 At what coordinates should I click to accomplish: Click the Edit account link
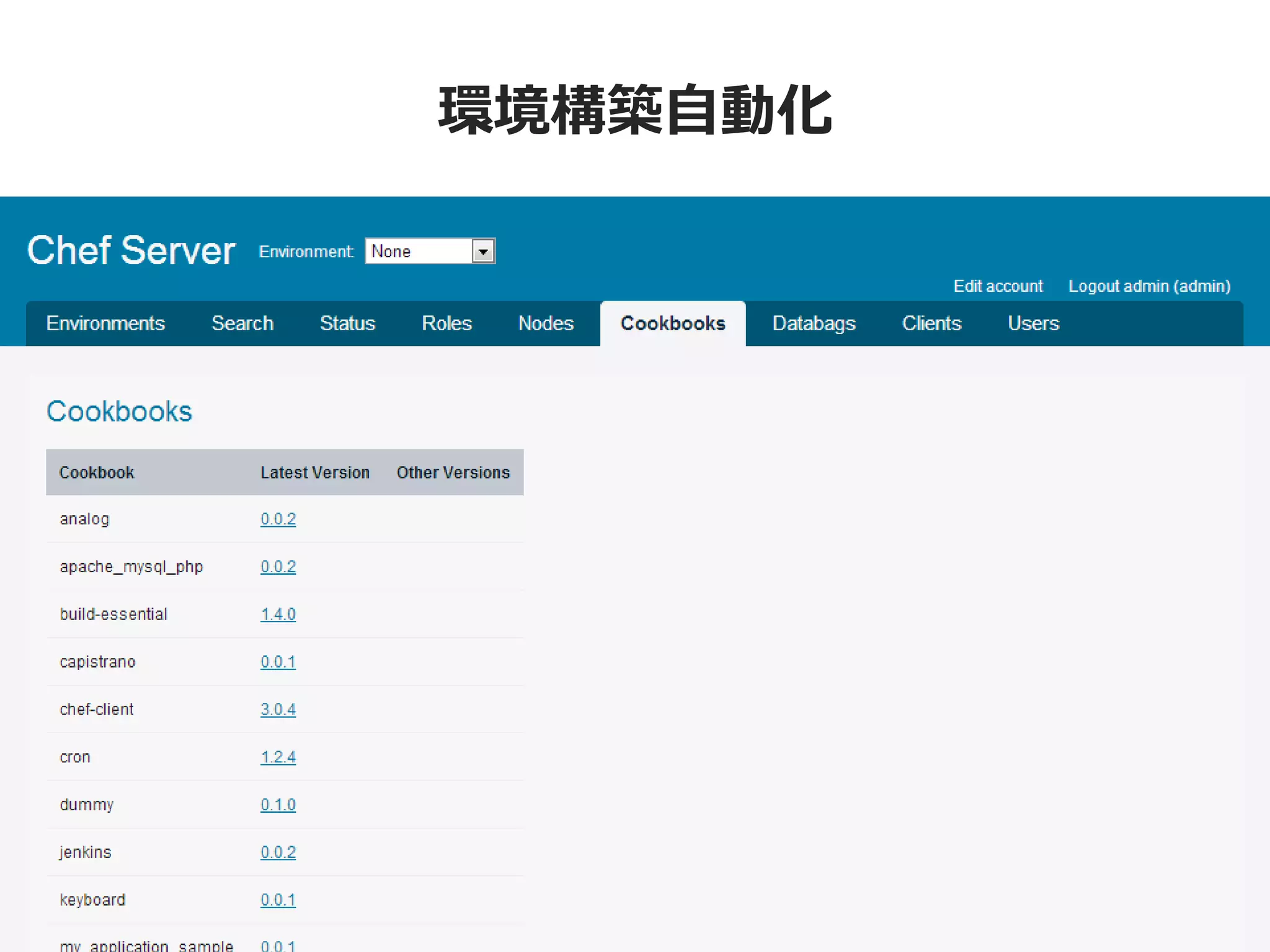[x=998, y=286]
